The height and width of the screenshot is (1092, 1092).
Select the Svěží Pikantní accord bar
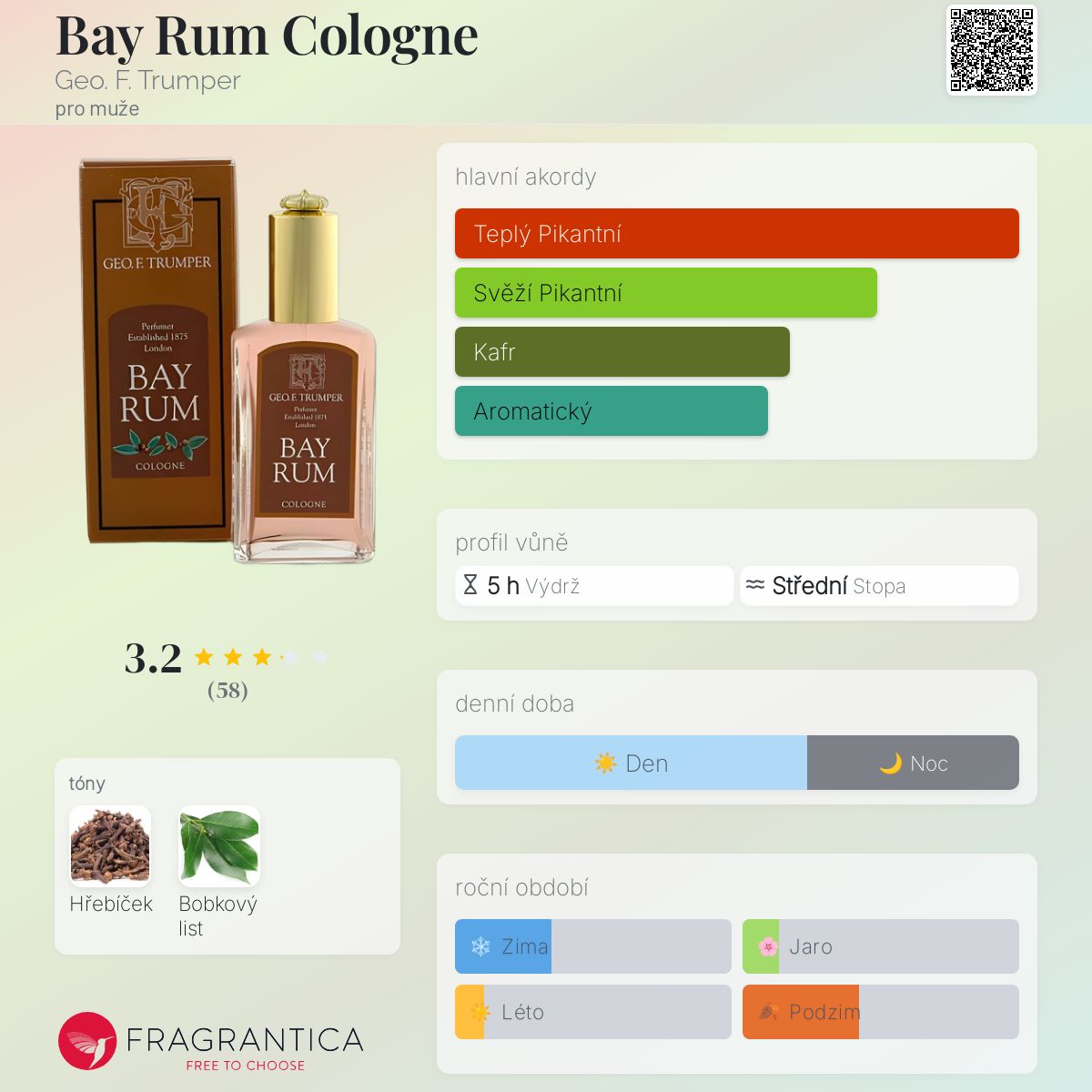[666, 293]
